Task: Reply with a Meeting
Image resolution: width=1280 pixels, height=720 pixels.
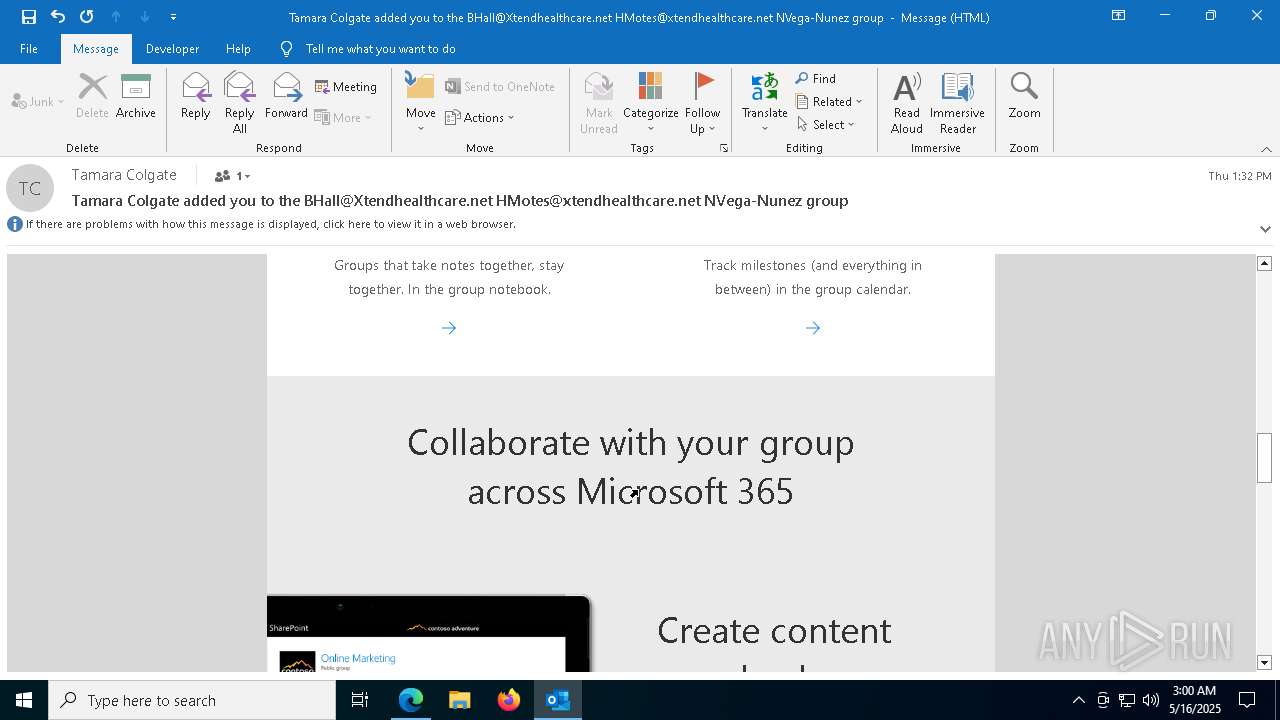Action: (x=346, y=87)
